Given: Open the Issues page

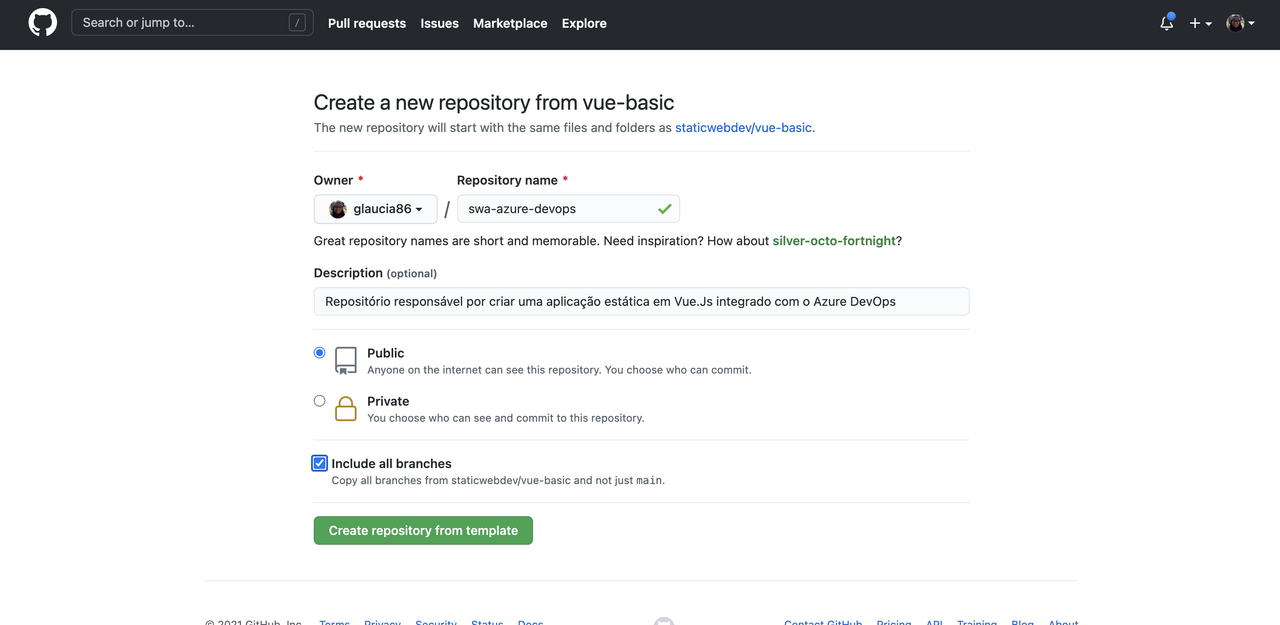Looking at the screenshot, I should [439, 23].
